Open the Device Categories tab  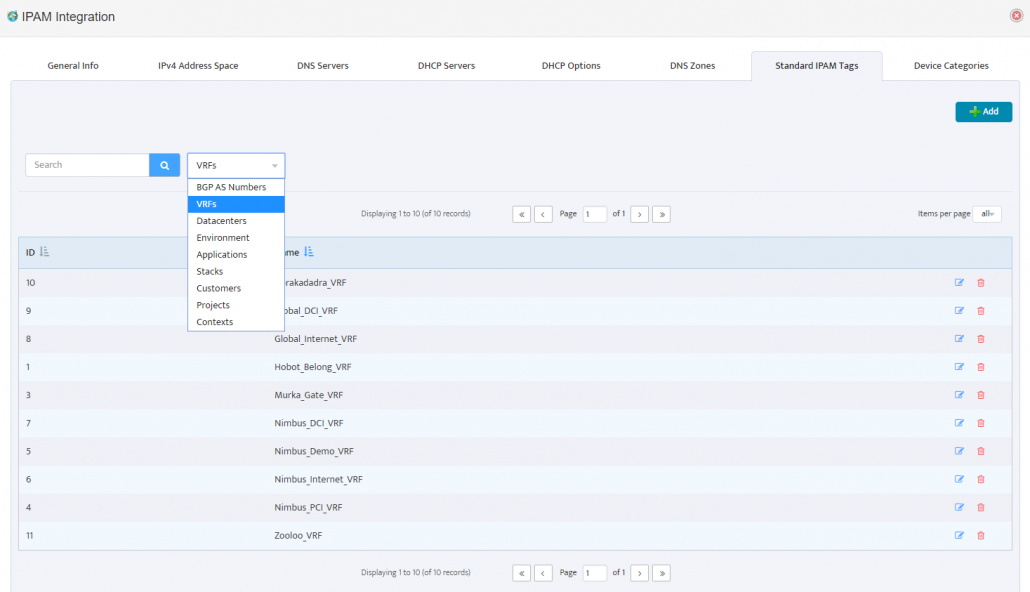[x=950, y=65]
